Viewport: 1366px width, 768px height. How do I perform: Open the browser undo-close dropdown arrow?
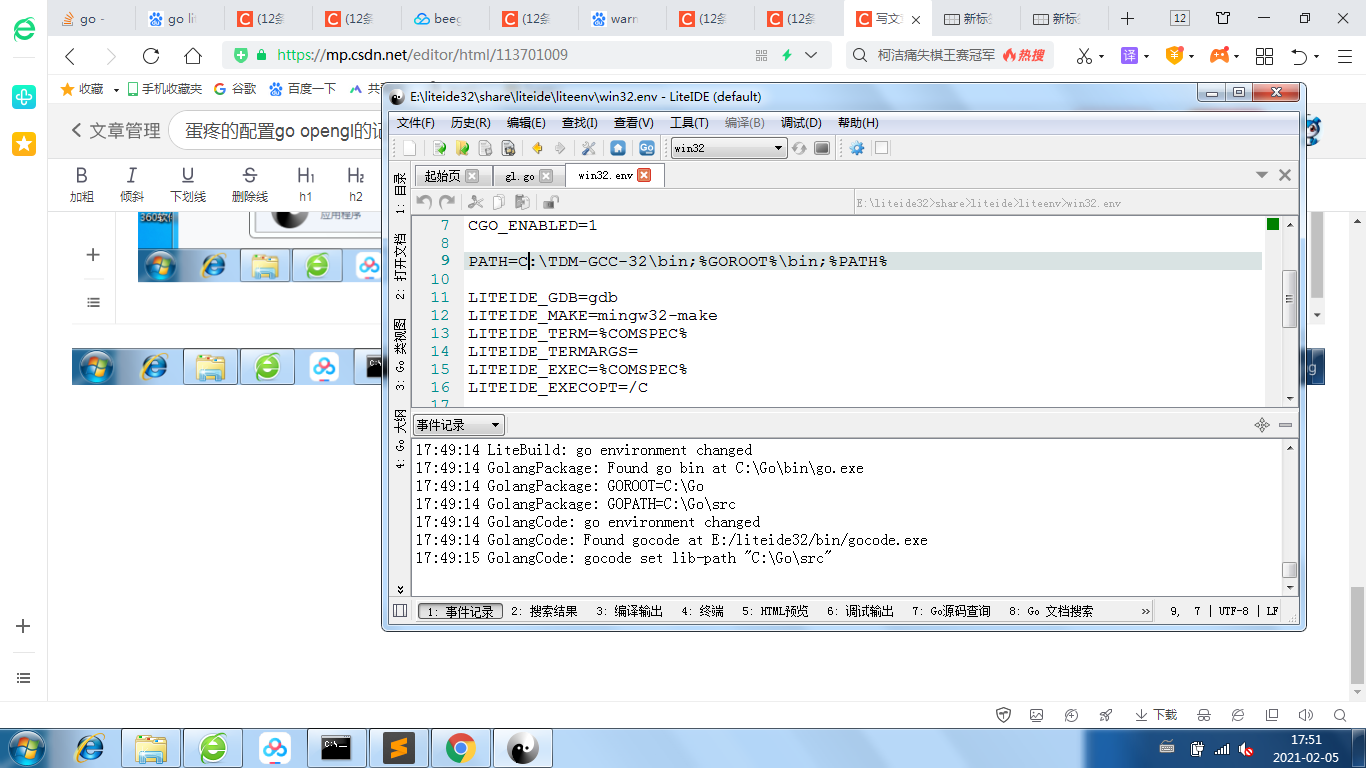[1317, 56]
